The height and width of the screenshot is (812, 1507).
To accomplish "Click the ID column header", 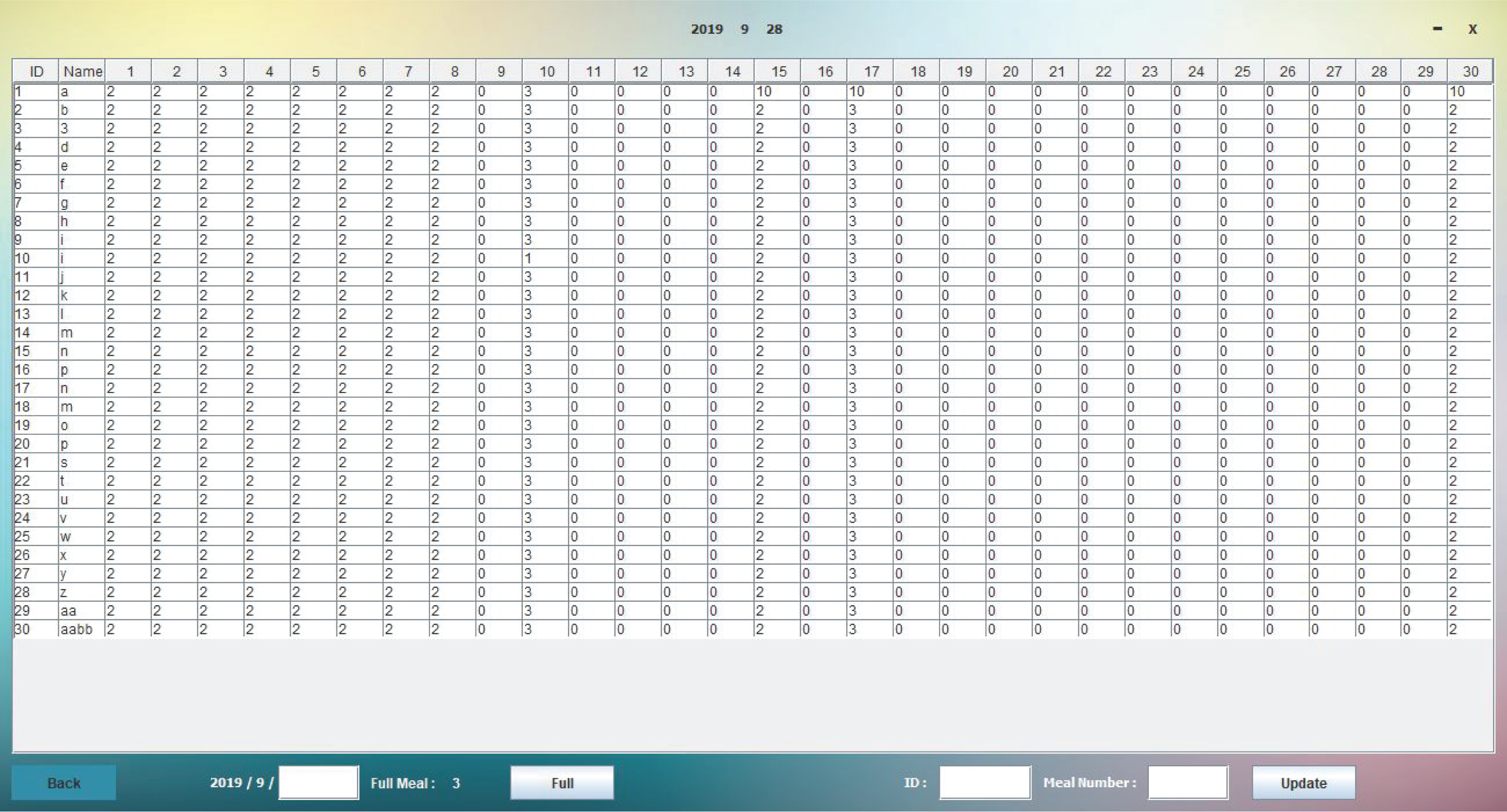I will (x=36, y=71).
